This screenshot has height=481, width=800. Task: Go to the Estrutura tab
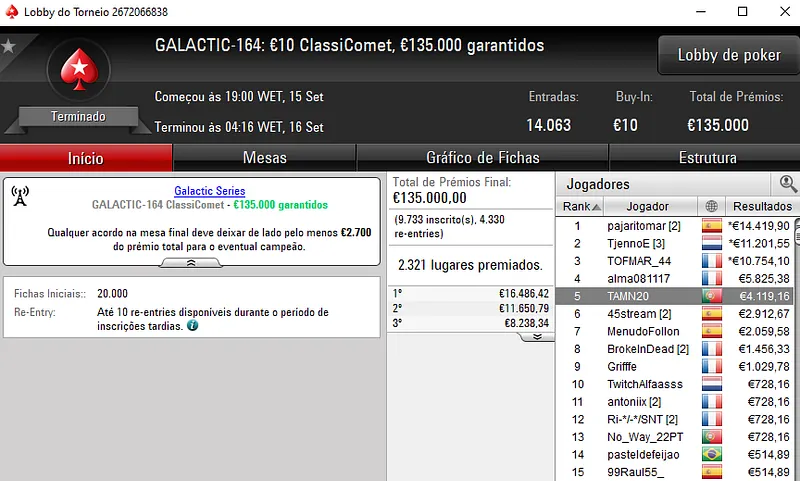tap(707, 158)
